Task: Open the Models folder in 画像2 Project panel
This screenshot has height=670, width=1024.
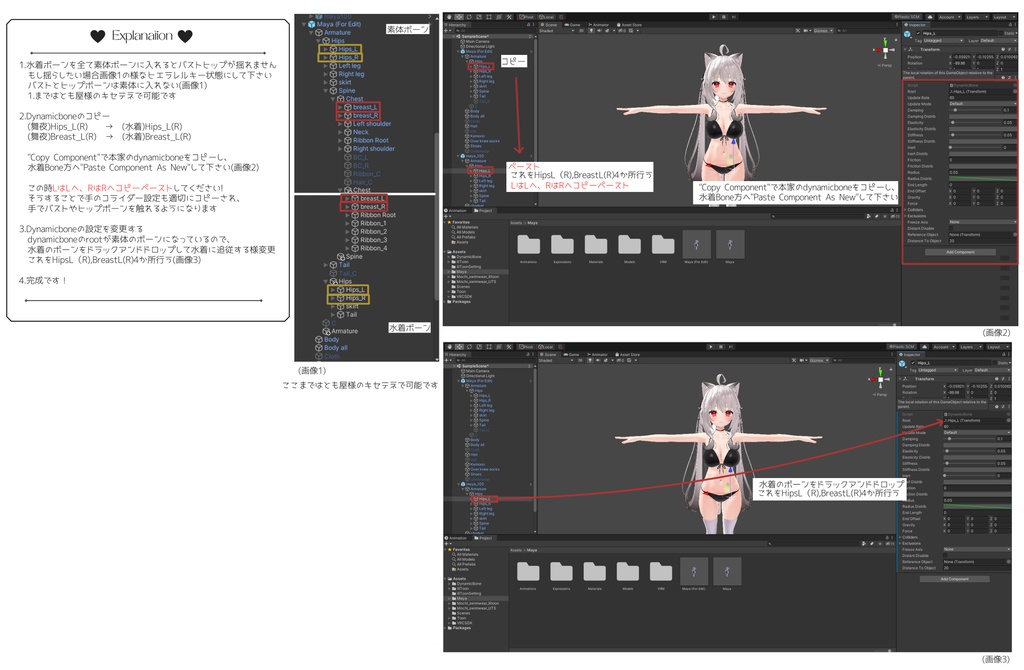Action: pos(629,244)
